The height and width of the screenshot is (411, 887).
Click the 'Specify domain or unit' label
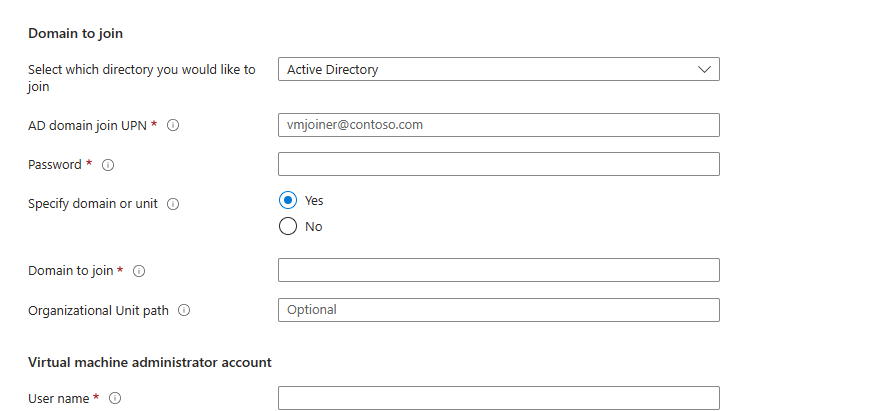[93, 204]
